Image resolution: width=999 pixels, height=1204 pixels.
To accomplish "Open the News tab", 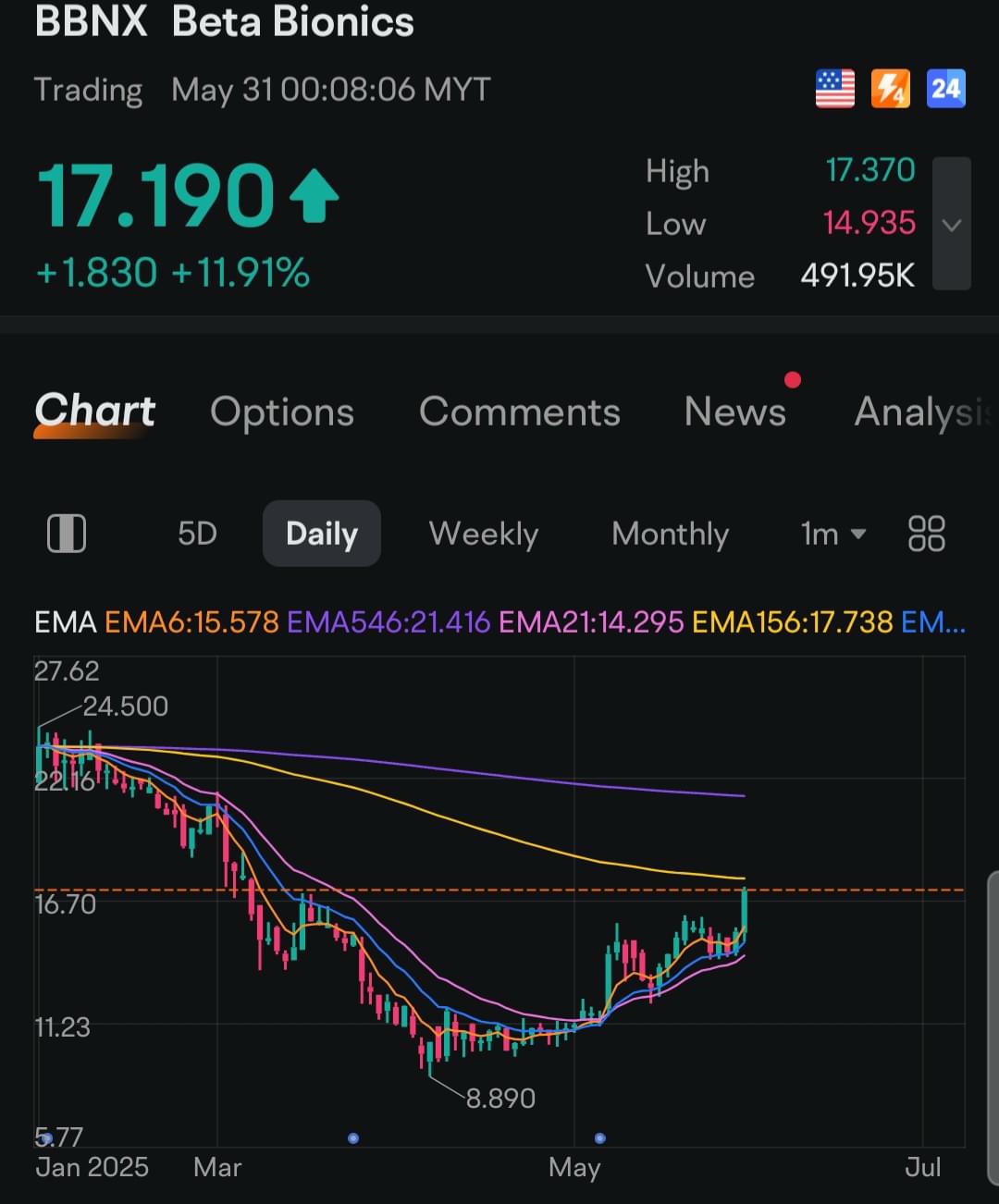I will coord(735,412).
